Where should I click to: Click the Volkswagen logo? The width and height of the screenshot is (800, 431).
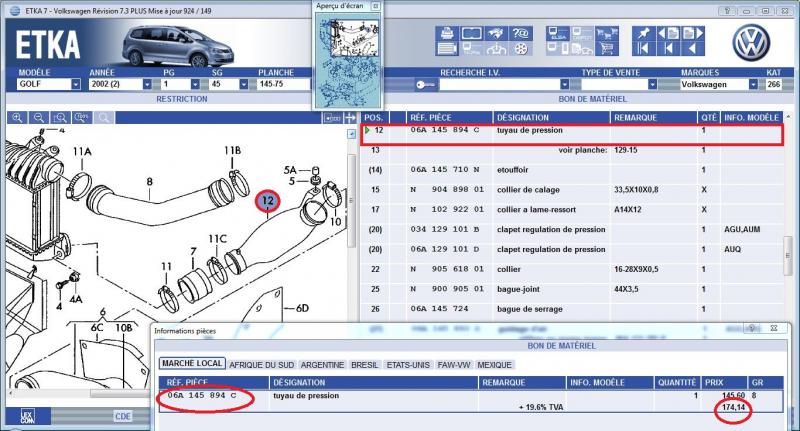click(x=751, y=43)
